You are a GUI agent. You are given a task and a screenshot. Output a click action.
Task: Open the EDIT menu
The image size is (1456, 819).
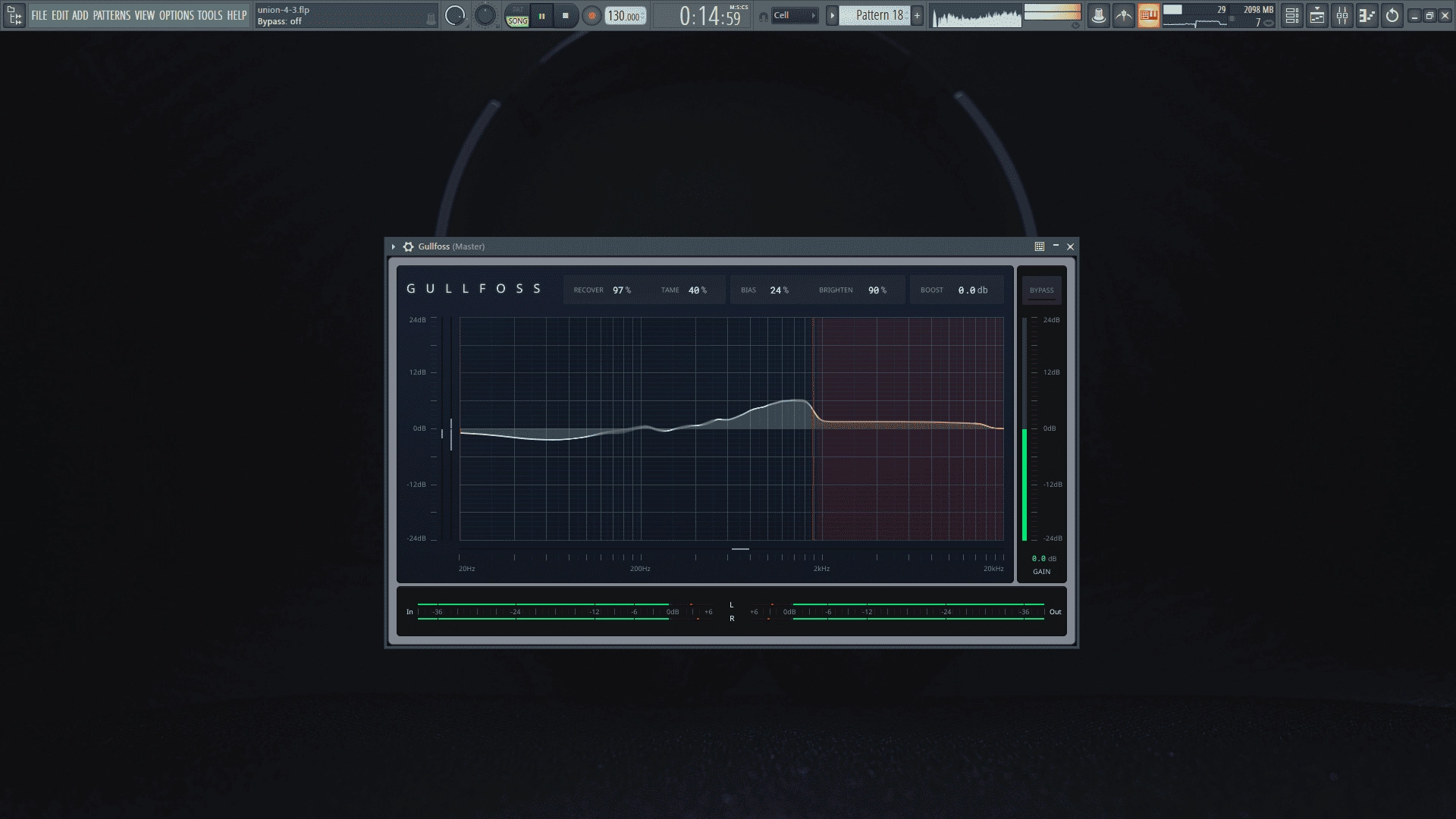pos(60,15)
